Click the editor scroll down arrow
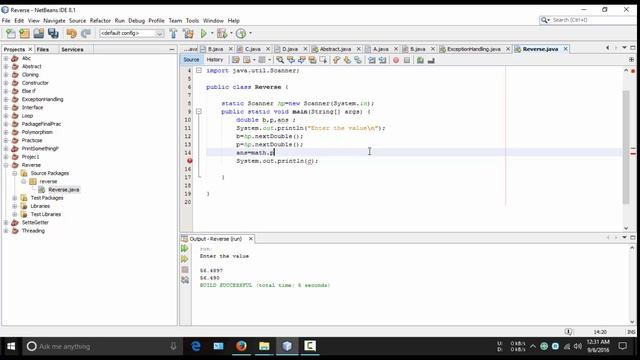Image resolution: width=640 pixels, height=360 pixels. point(626,228)
